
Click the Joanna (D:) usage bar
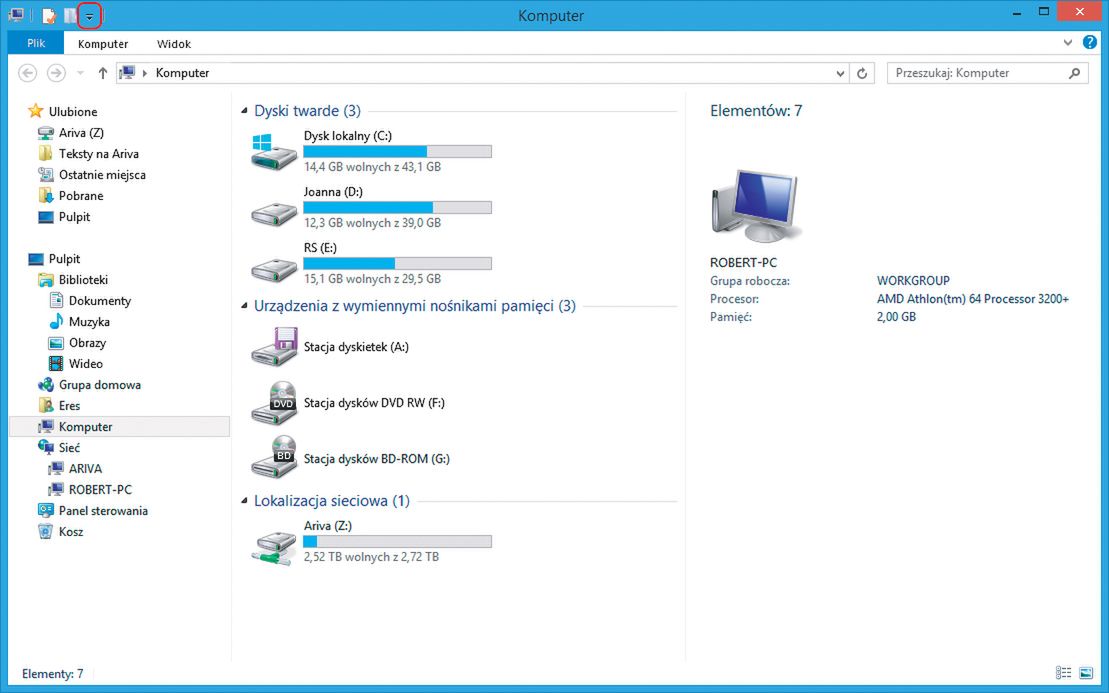pos(397,207)
